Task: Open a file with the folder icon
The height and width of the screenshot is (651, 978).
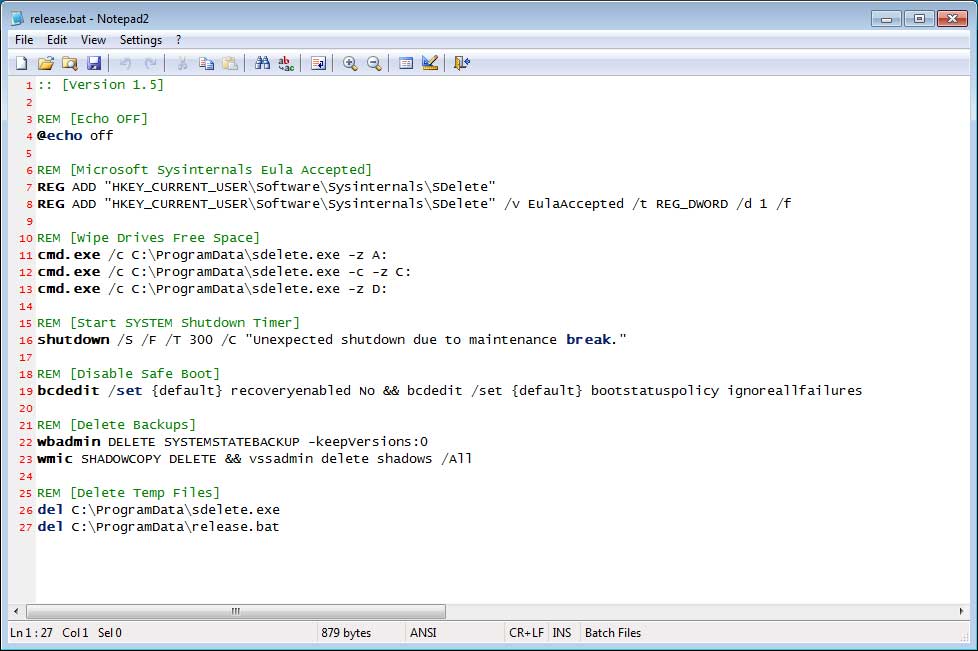Action: 46,63
